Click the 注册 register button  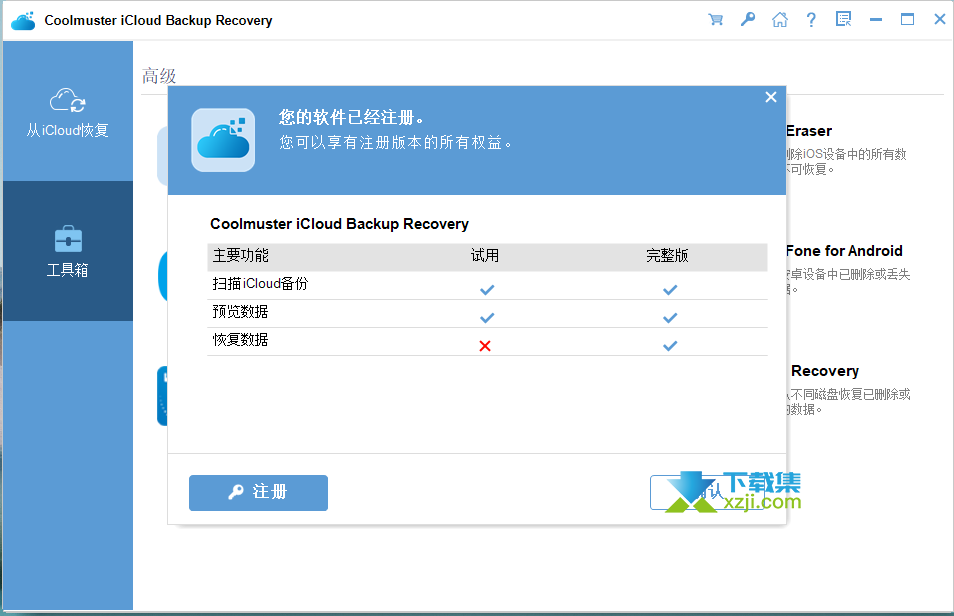[259, 493]
